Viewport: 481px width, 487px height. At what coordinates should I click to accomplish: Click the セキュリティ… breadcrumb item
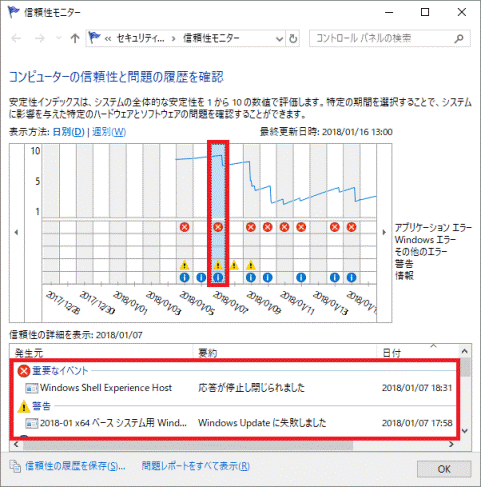pyautogui.click(x=140, y=39)
